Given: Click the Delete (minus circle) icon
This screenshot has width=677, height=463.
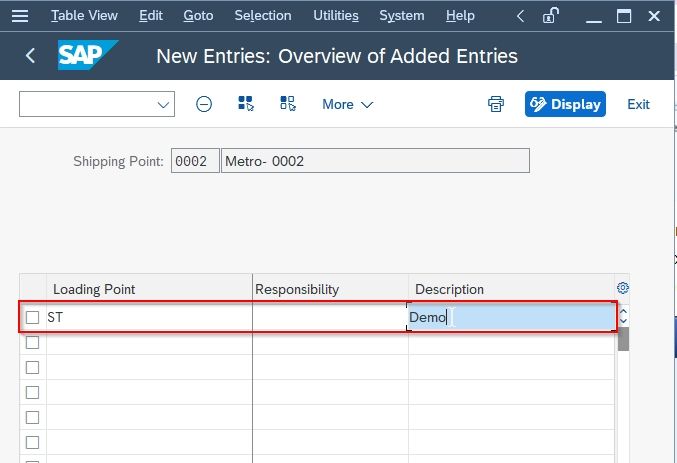Looking at the screenshot, I should [x=204, y=104].
